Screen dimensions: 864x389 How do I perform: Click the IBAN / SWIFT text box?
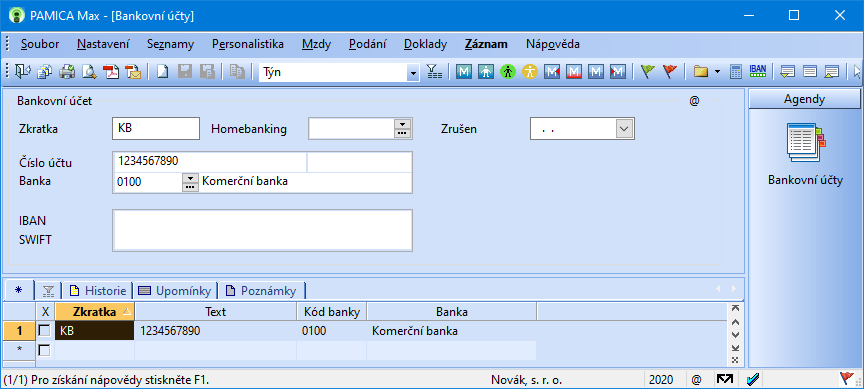(x=262, y=230)
